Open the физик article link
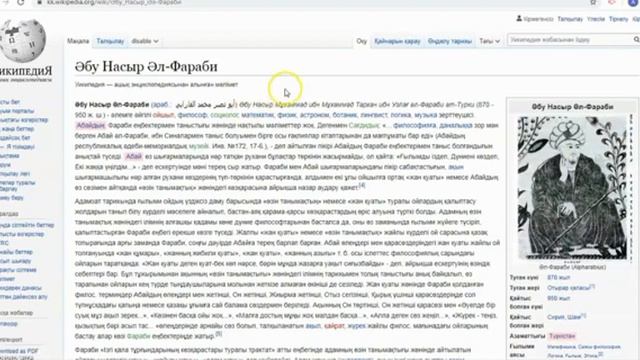 [x=287, y=115]
